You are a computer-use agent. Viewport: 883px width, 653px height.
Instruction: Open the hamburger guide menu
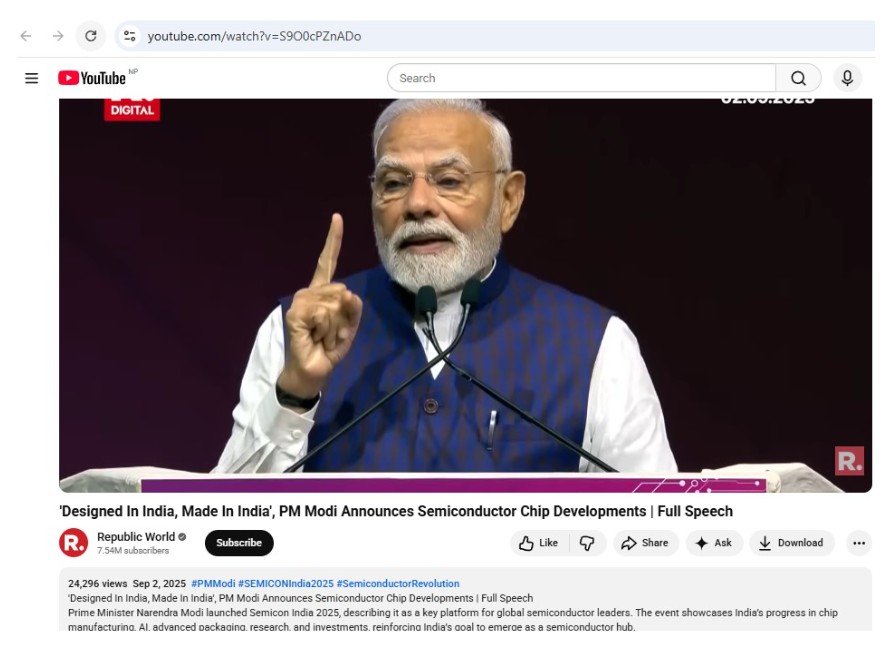pos(32,78)
